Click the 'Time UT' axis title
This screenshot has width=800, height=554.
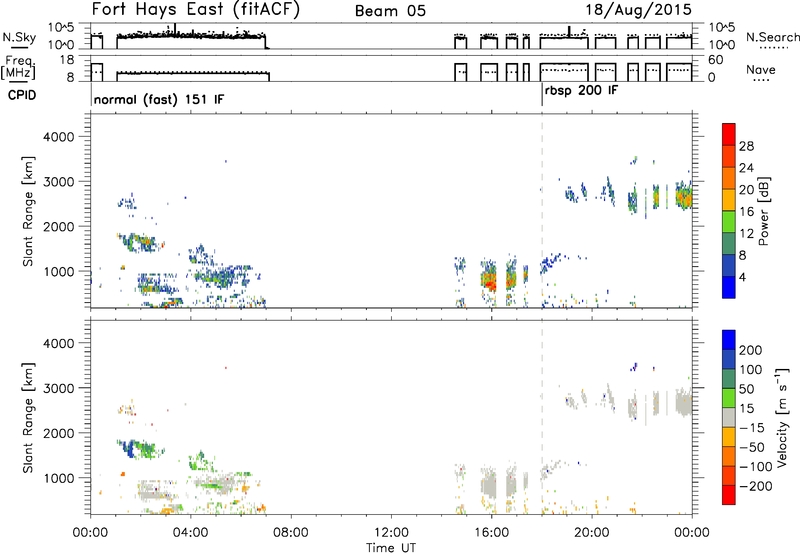pyautogui.click(x=391, y=548)
